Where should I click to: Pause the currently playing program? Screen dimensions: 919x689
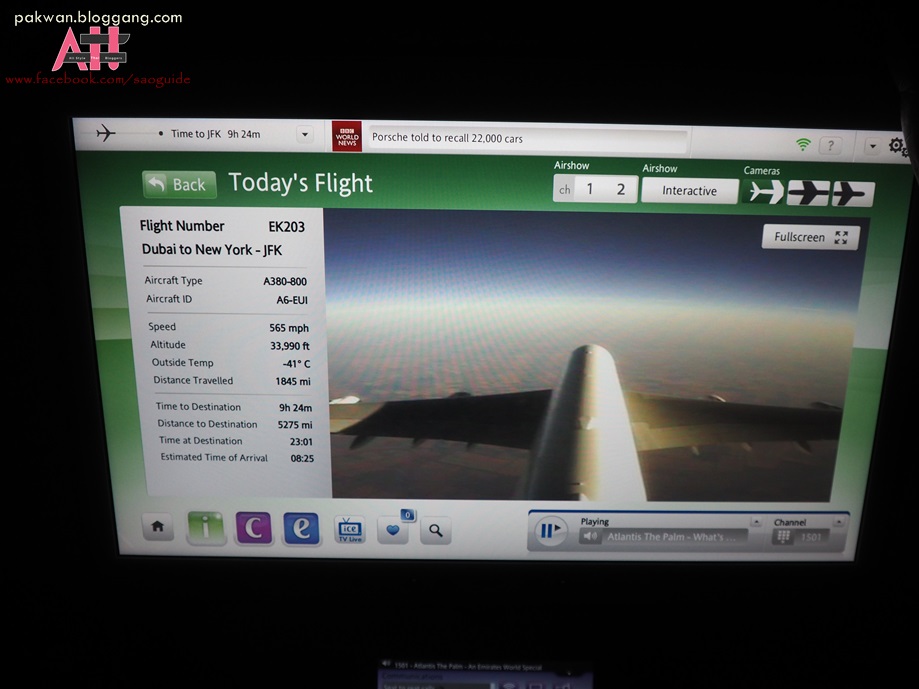coord(550,531)
